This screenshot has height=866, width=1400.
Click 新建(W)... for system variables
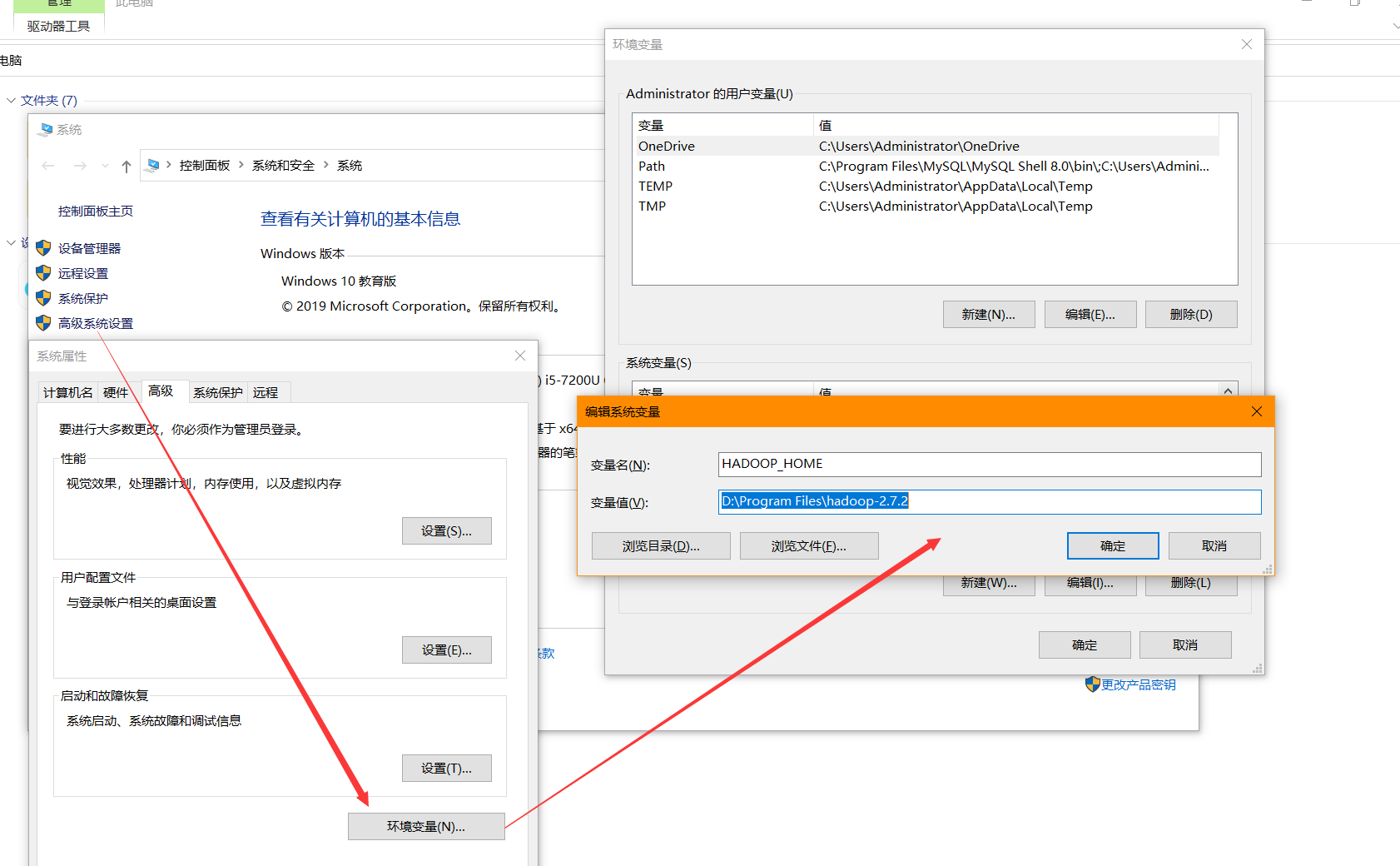(x=989, y=585)
